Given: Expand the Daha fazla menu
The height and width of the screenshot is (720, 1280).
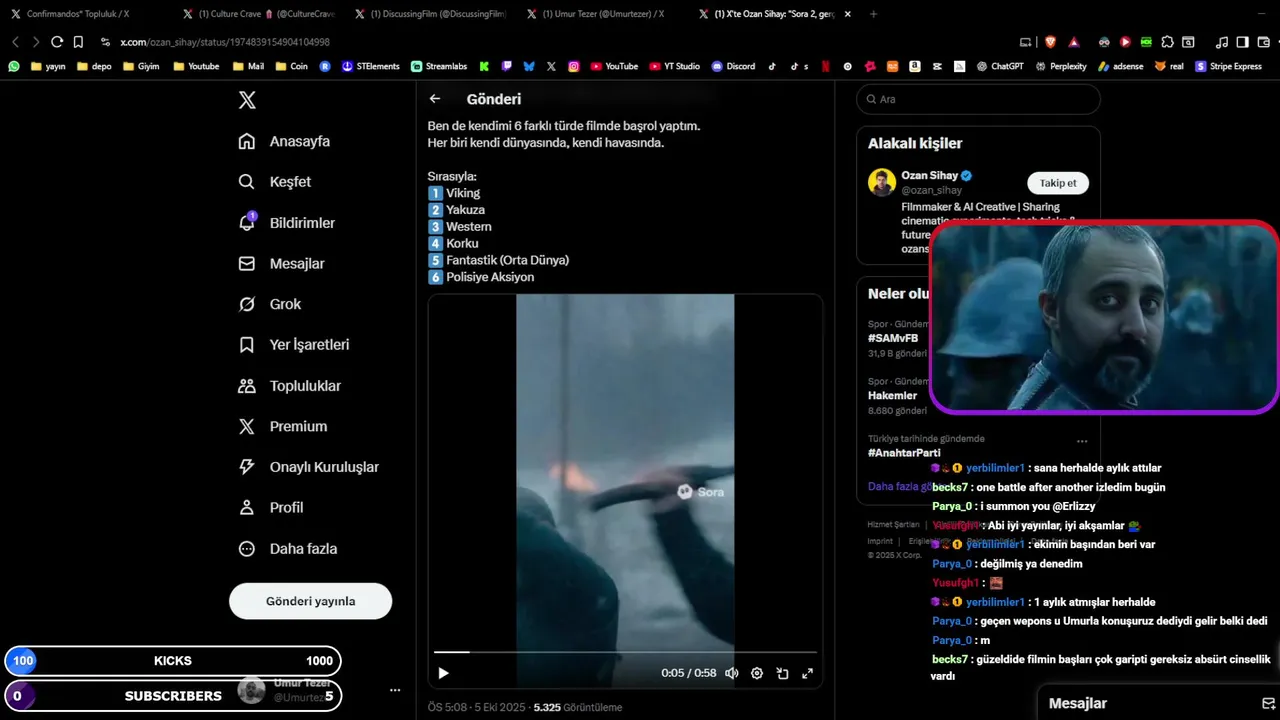Looking at the screenshot, I should click(x=288, y=549).
